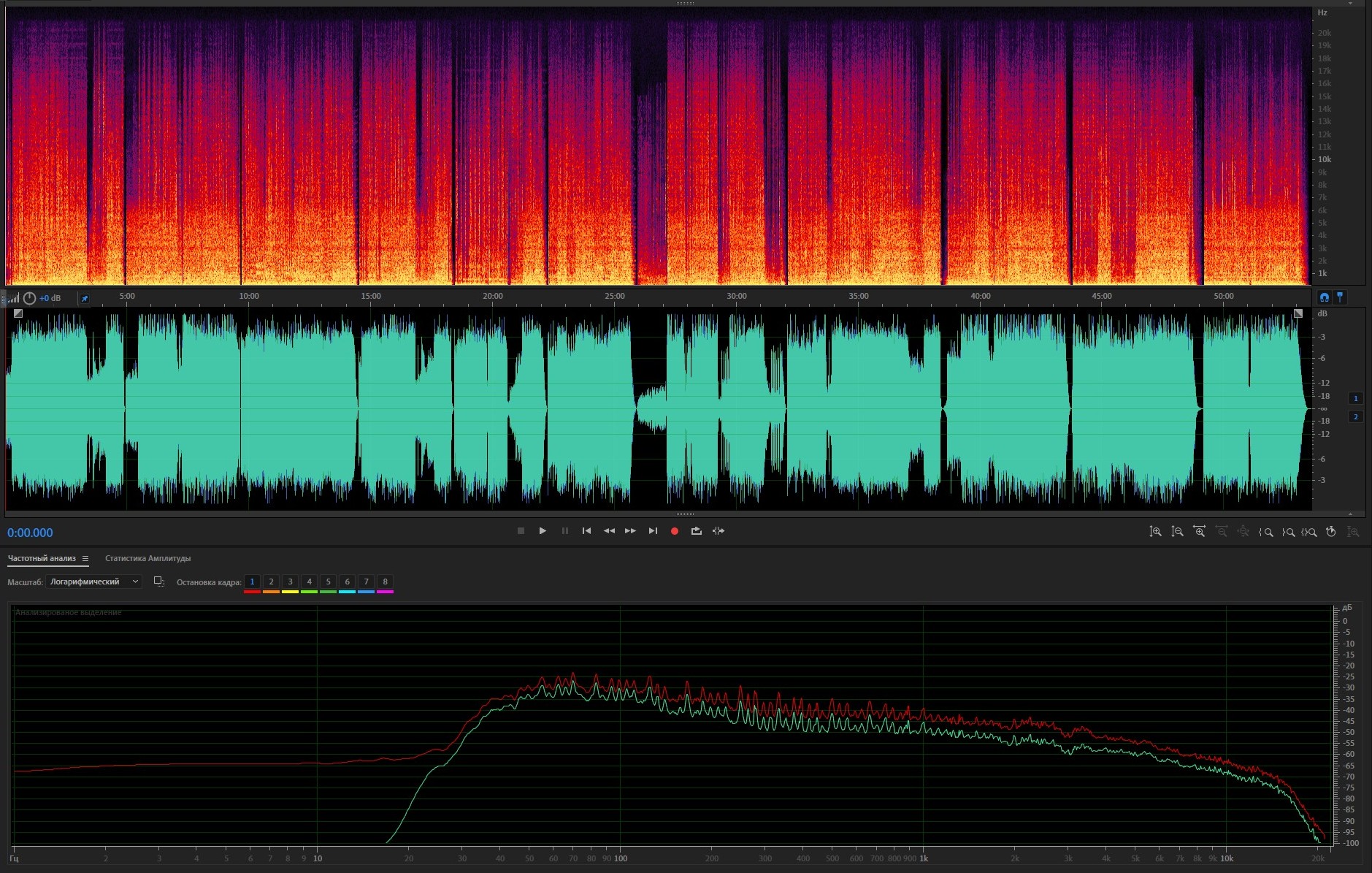Zoom in time with horizontal magnifier icon
The height and width of the screenshot is (873, 1372).
[1199, 532]
